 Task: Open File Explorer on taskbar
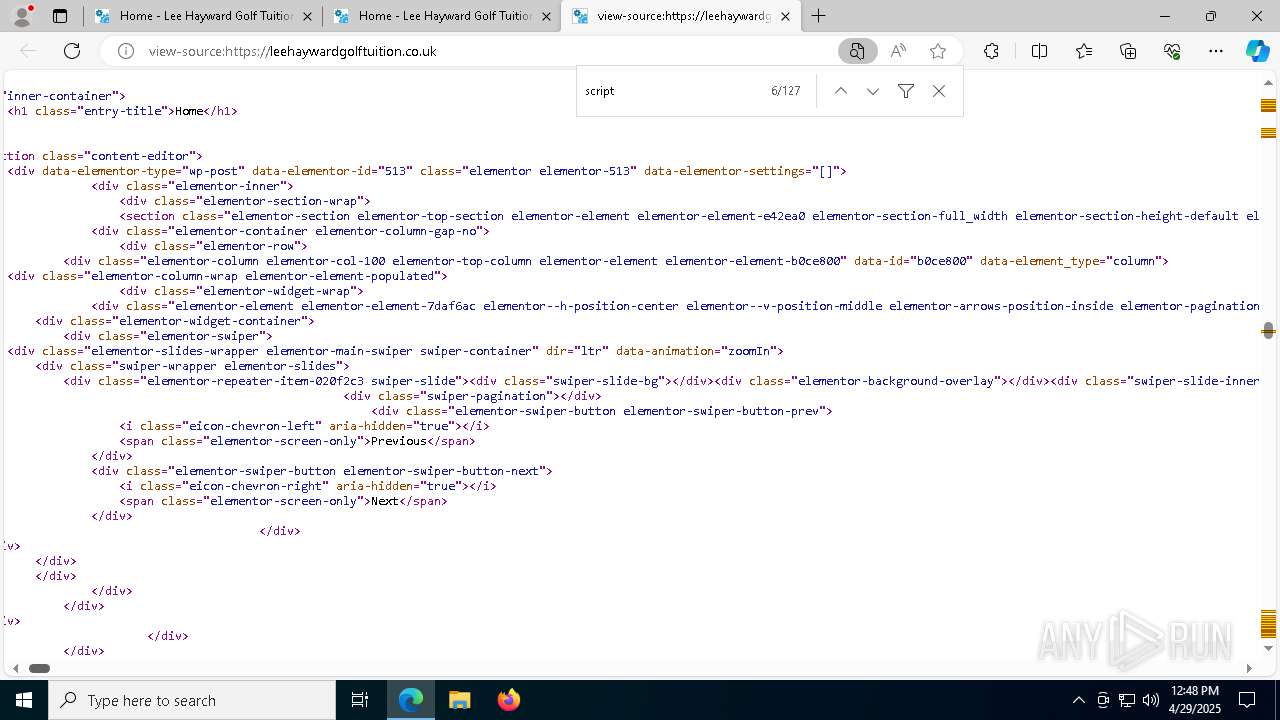[x=459, y=700]
